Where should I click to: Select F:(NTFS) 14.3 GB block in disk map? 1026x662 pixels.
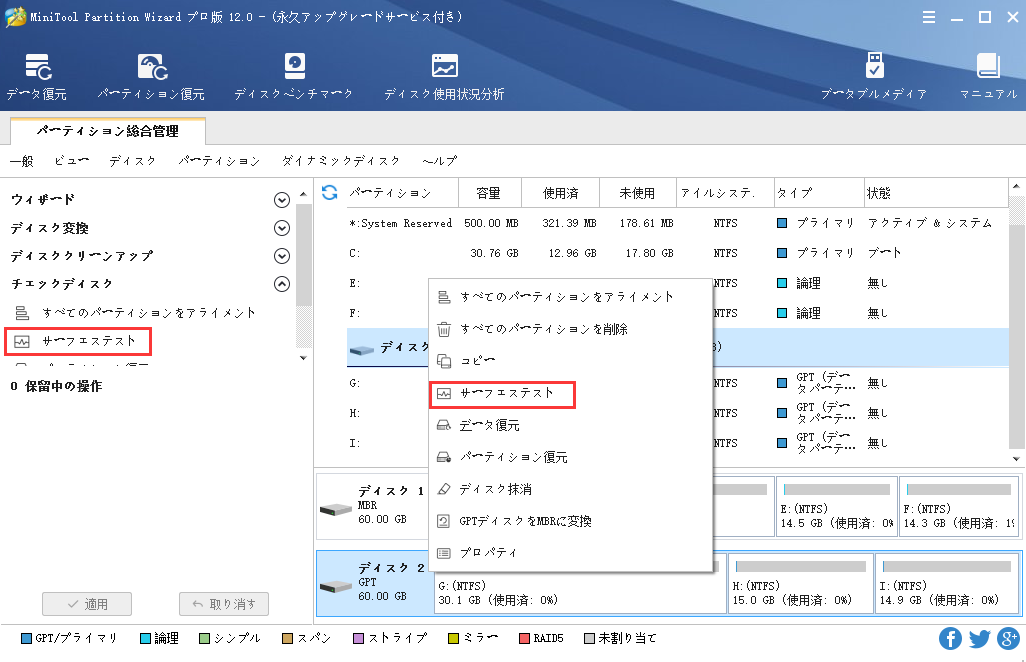point(959,506)
